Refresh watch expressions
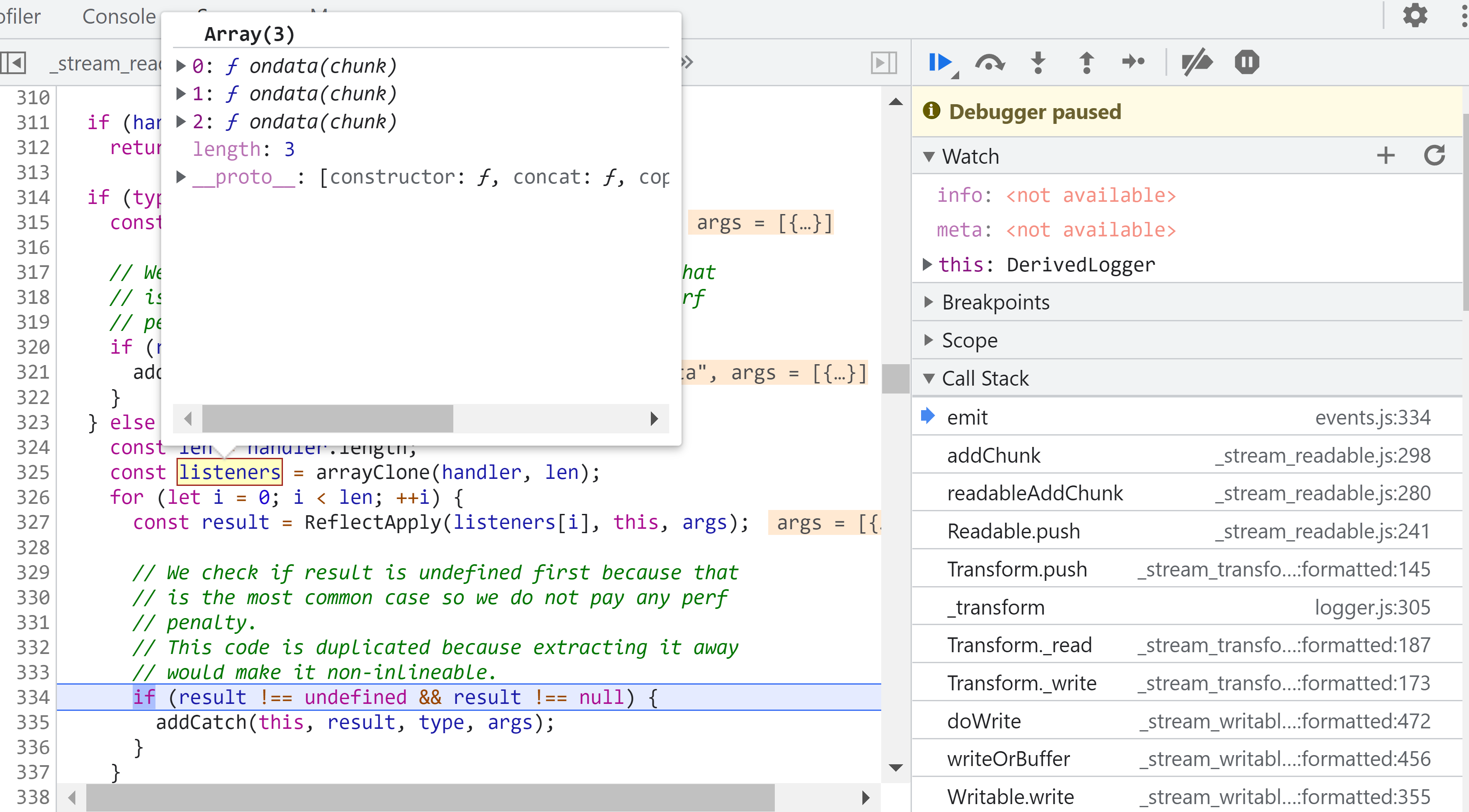 pyautogui.click(x=1434, y=155)
